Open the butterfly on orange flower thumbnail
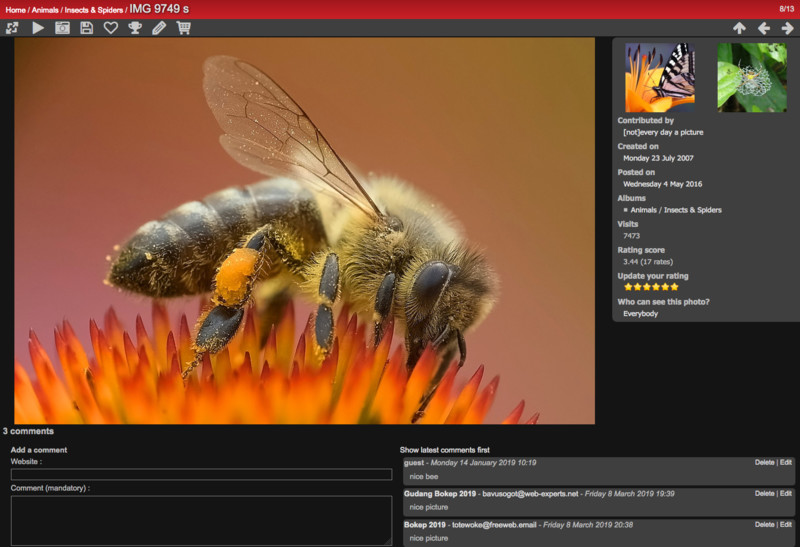This screenshot has width=800, height=547. [660, 77]
